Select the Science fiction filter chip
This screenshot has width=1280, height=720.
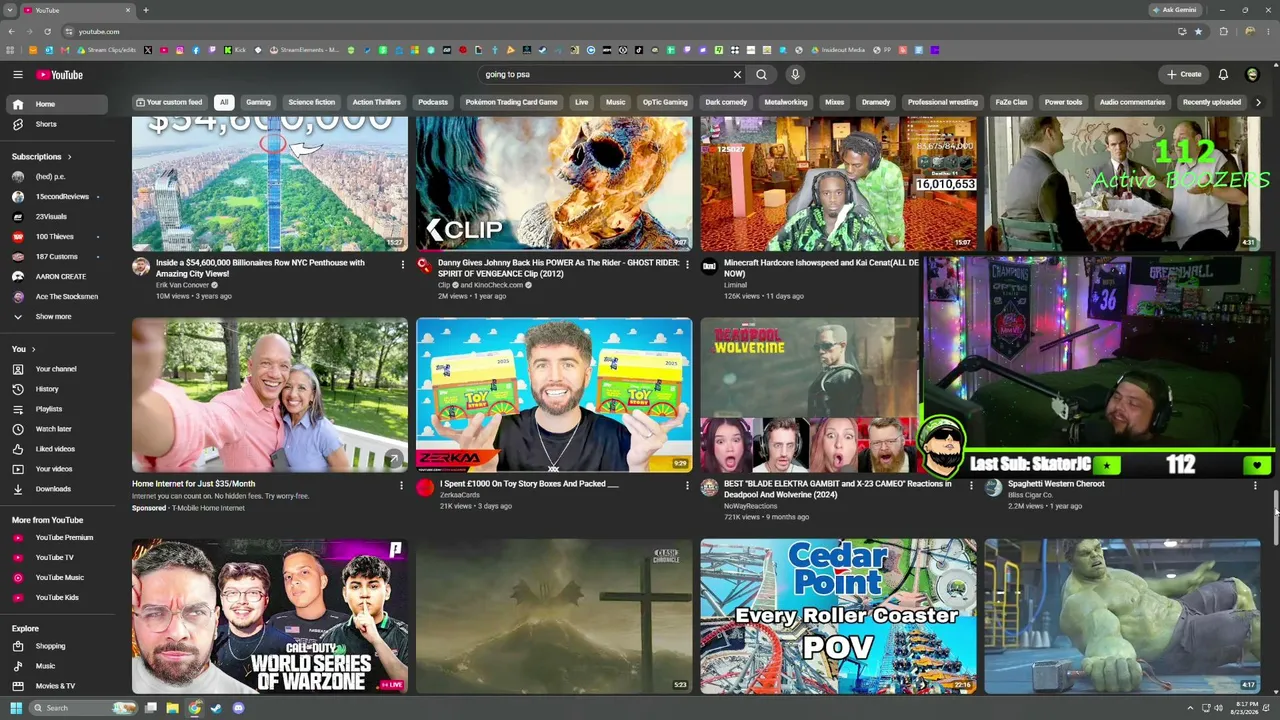(x=312, y=102)
